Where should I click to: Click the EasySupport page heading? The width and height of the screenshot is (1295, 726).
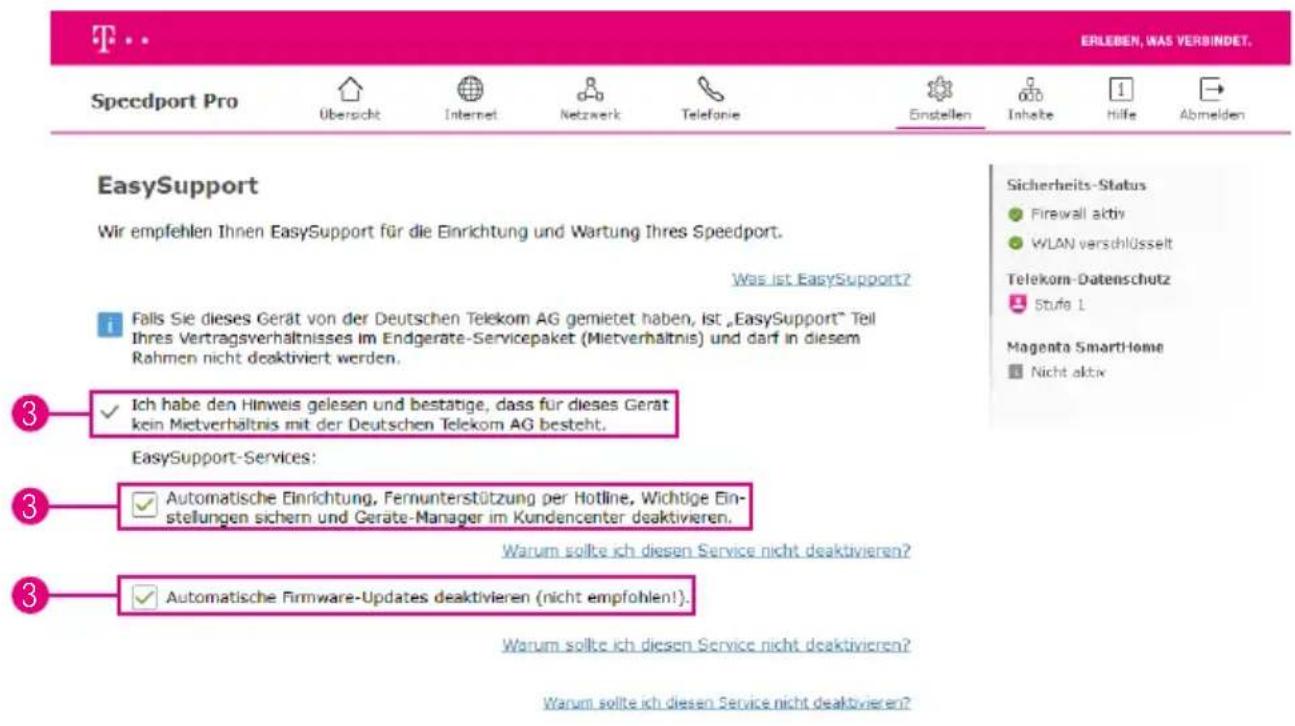pos(178,186)
